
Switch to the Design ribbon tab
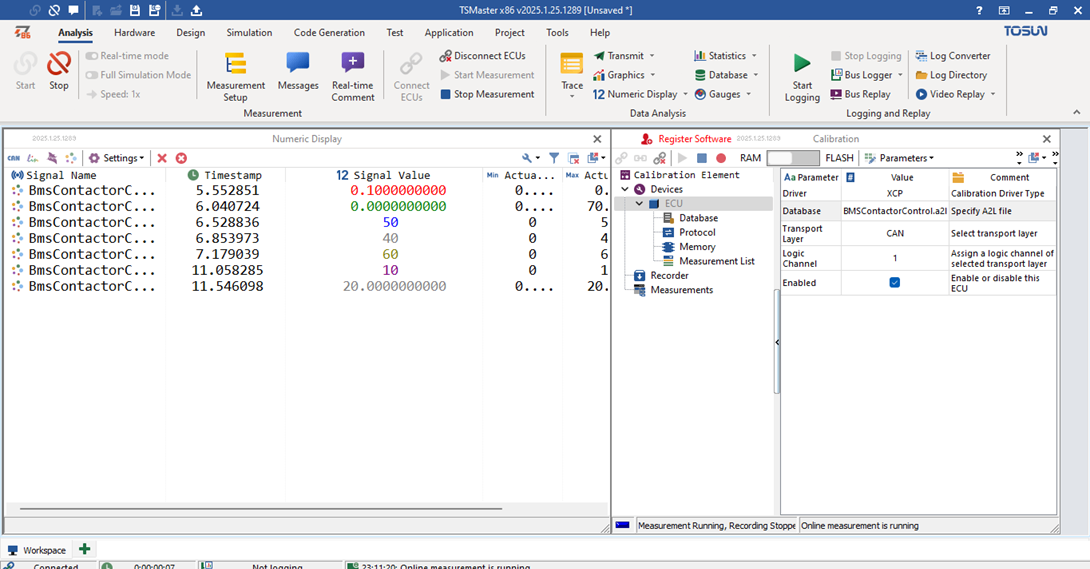190,33
